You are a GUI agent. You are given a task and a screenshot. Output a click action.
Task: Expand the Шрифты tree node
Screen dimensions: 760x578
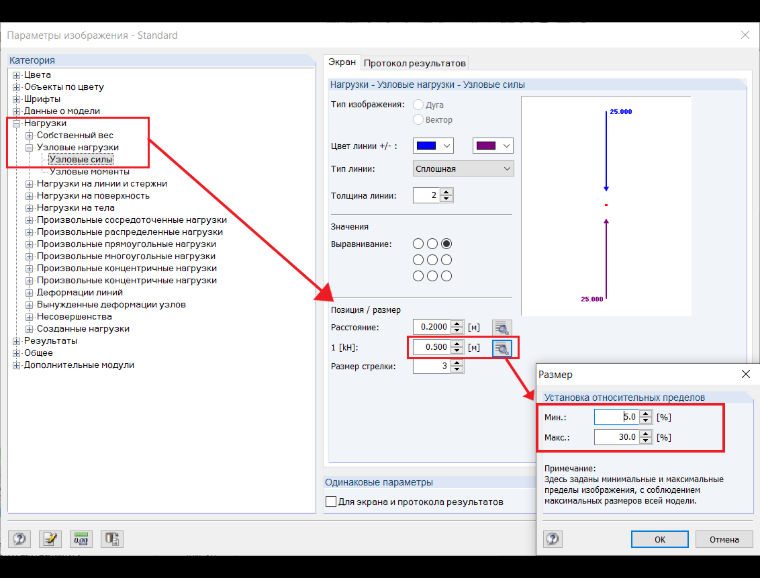pyautogui.click(x=16, y=99)
